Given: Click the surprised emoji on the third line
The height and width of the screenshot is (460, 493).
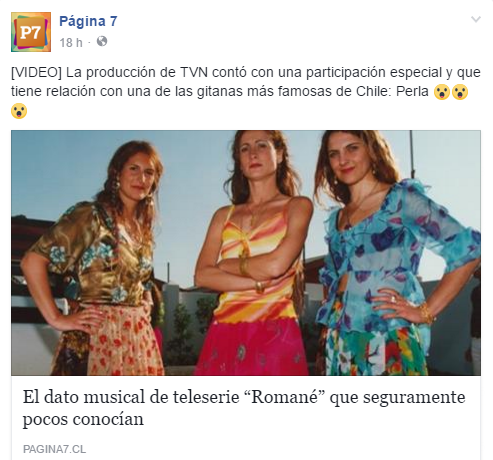Looking at the screenshot, I should [x=19, y=111].
